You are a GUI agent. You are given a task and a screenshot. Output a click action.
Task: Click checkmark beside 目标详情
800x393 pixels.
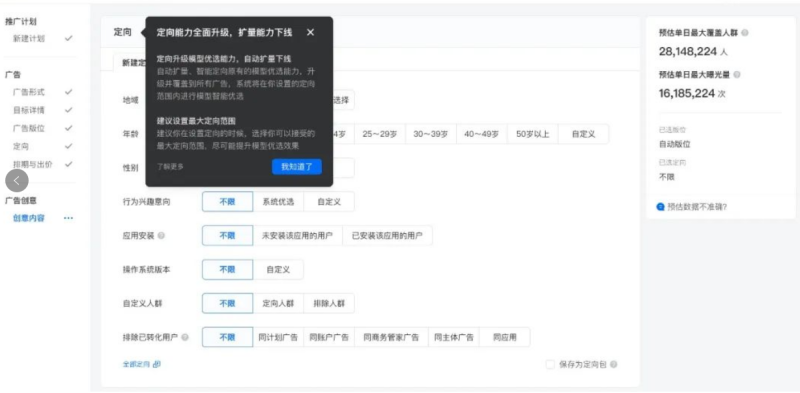(x=69, y=110)
